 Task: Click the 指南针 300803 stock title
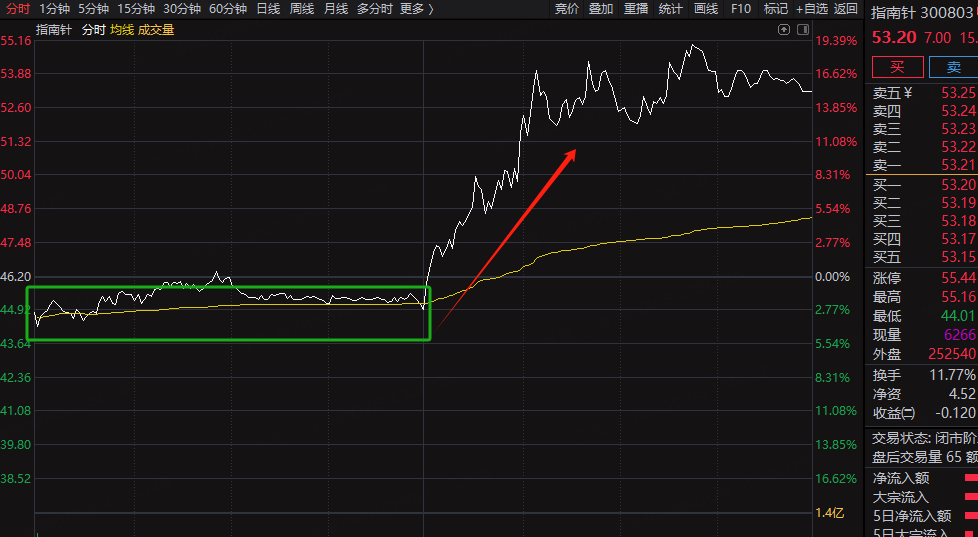tap(922, 13)
